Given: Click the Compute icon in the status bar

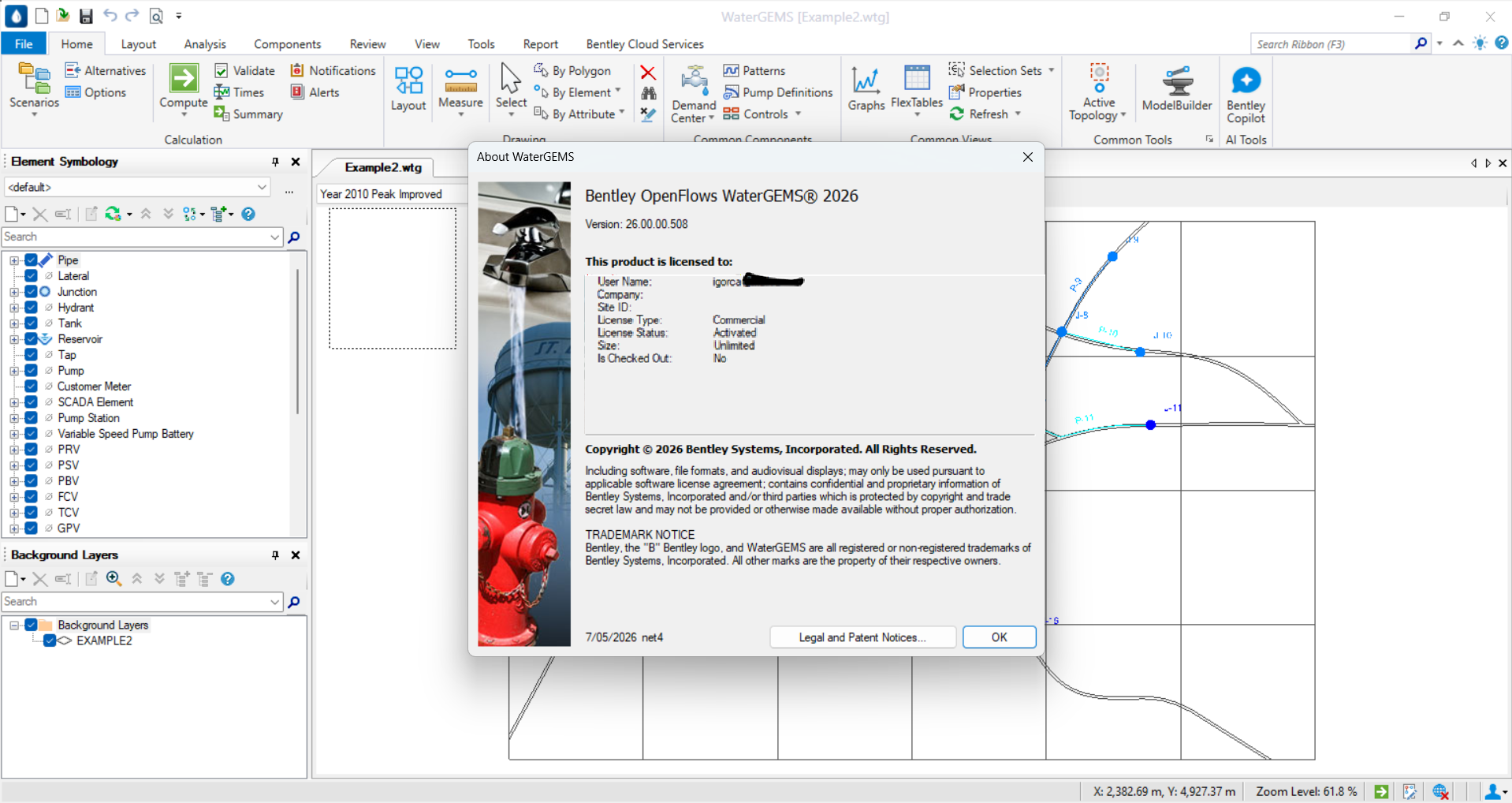Looking at the screenshot, I should 1381,791.
